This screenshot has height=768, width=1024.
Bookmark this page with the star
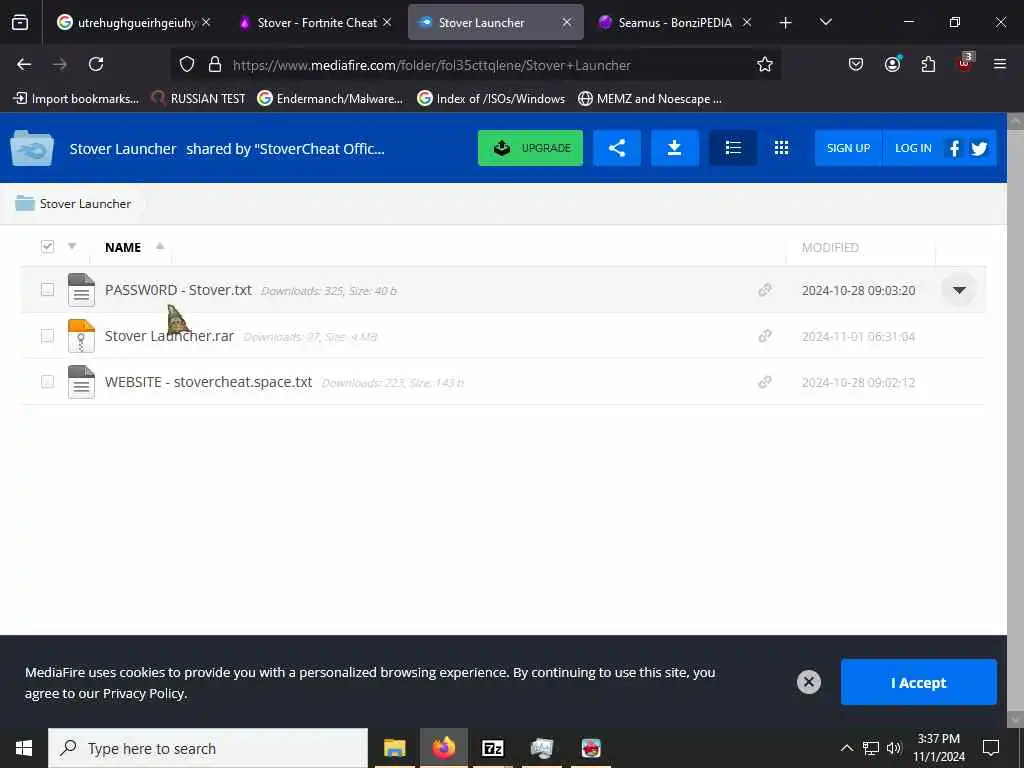click(x=765, y=64)
